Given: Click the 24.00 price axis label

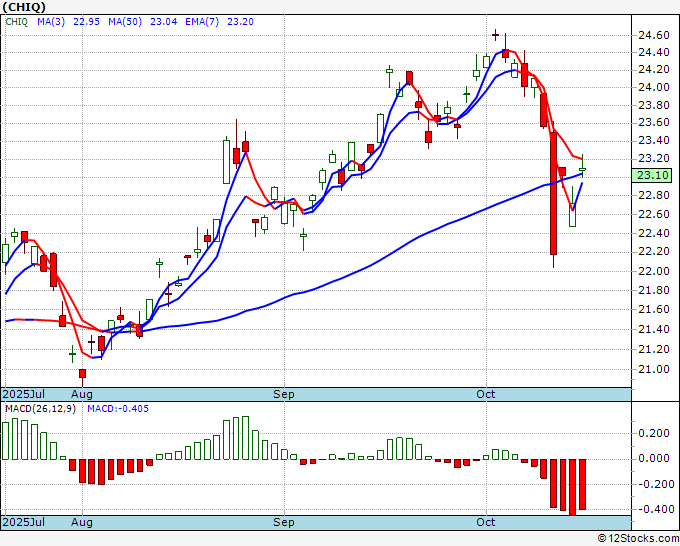Looking at the screenshot, I should 654,87.
